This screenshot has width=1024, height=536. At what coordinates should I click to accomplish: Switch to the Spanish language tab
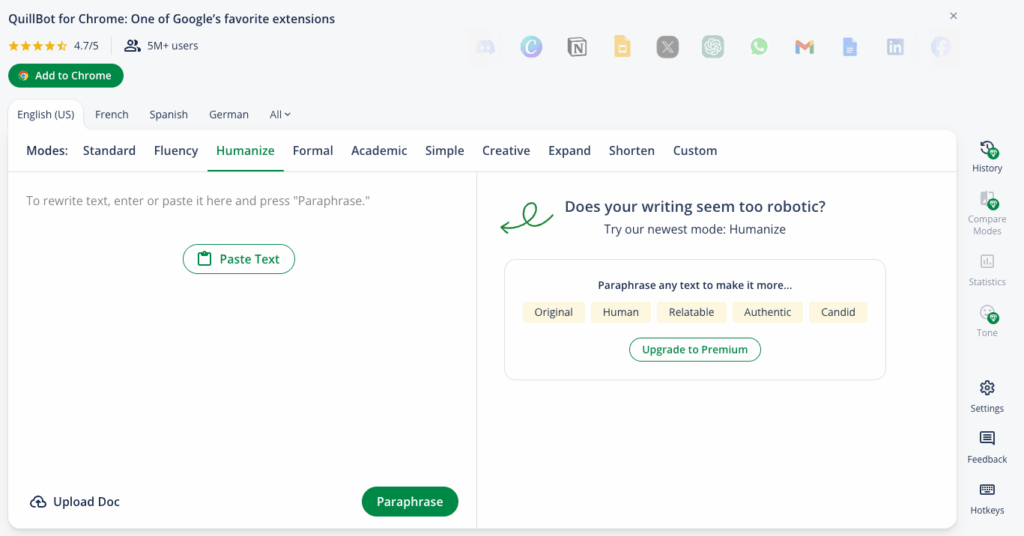pyautogui.click(x=168, y=114)
